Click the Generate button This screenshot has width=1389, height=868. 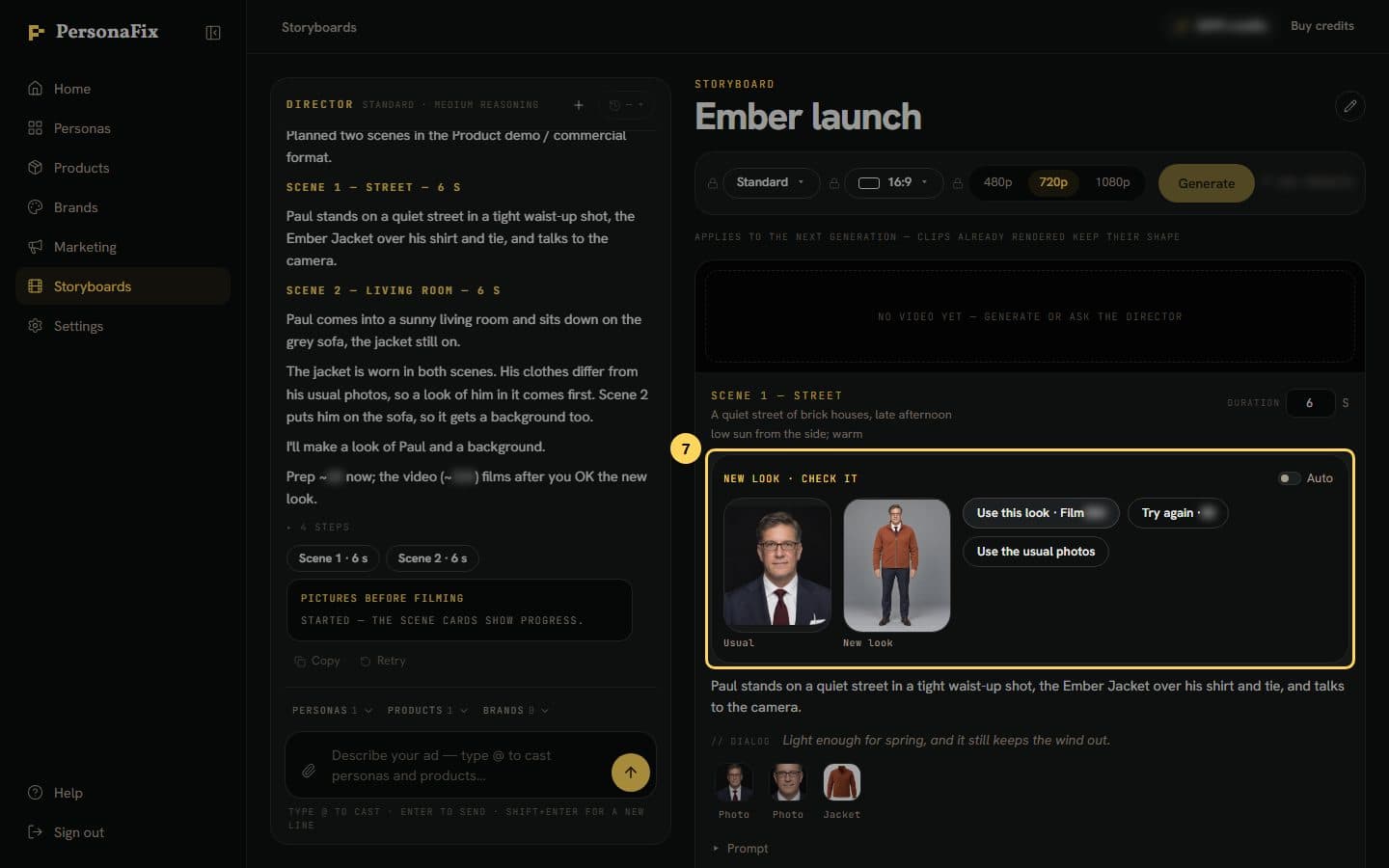pyautogui.click(x=1206, y=183)
